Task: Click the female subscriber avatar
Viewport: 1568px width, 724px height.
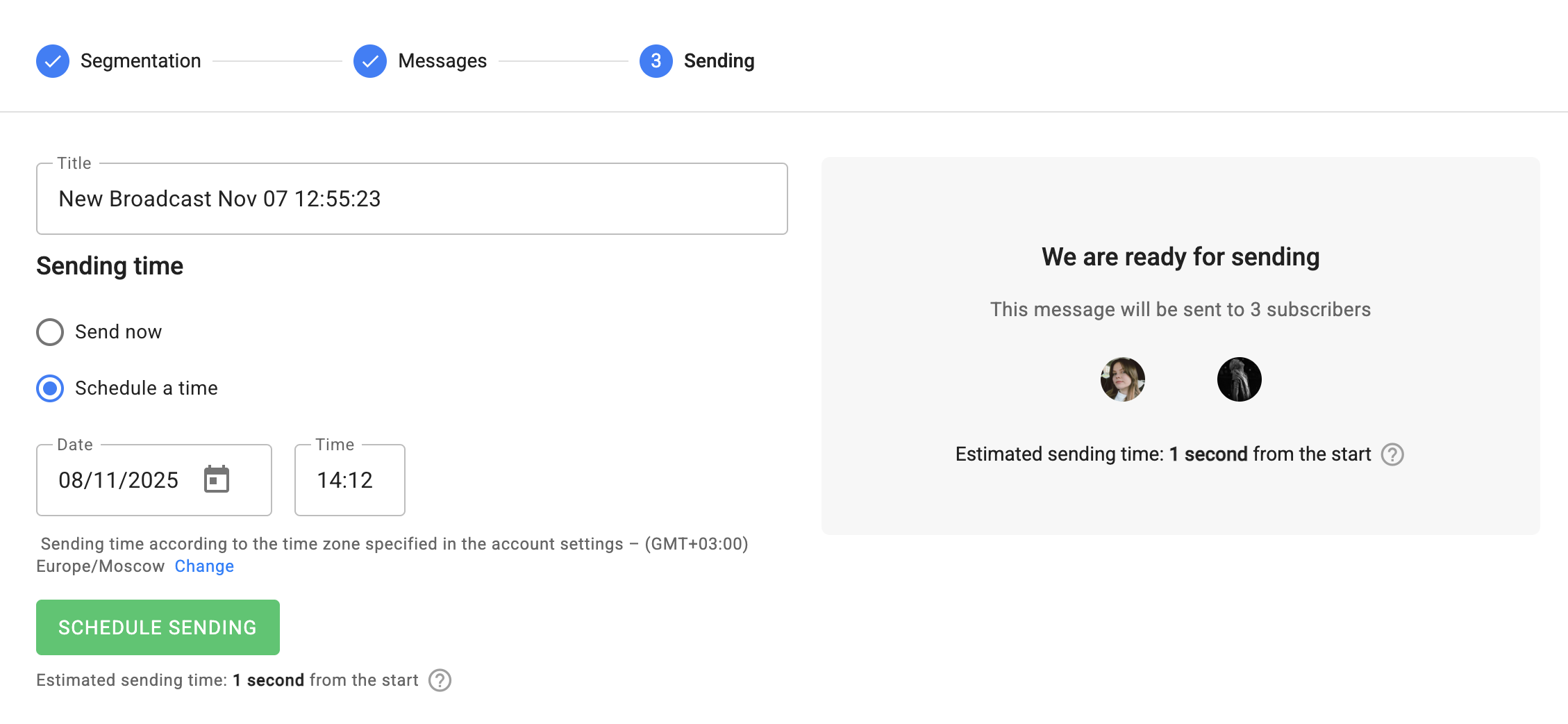Action: (x=1122, y=379)
